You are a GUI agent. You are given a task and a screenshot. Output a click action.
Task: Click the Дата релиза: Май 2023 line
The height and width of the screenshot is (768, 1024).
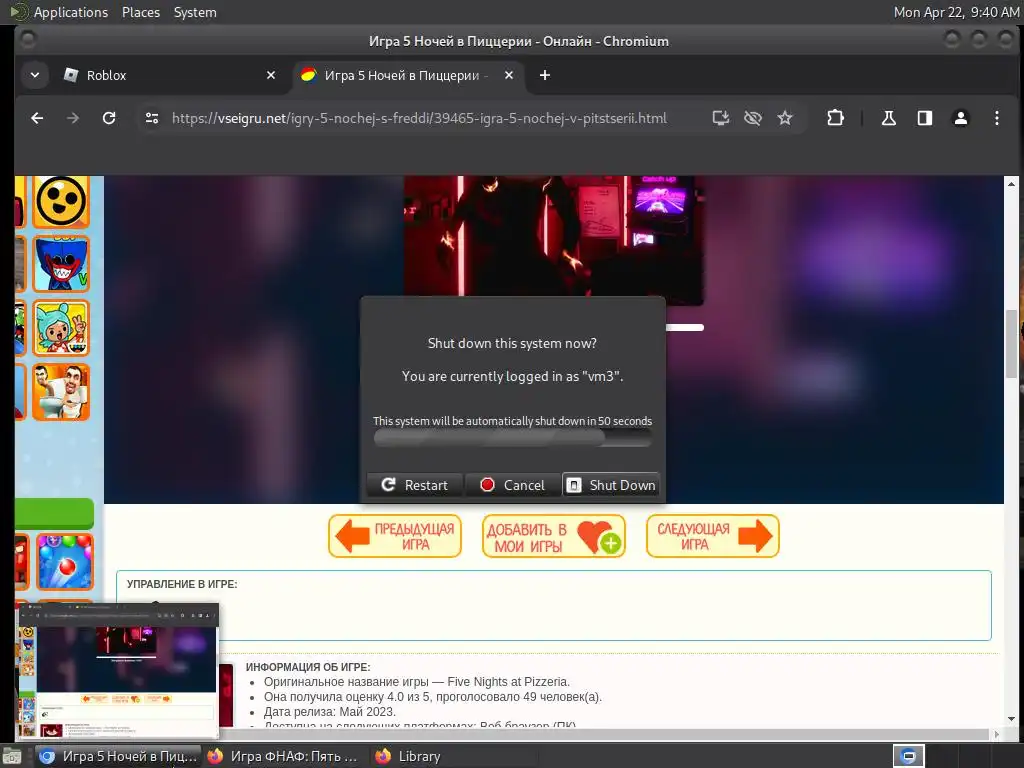330,712
